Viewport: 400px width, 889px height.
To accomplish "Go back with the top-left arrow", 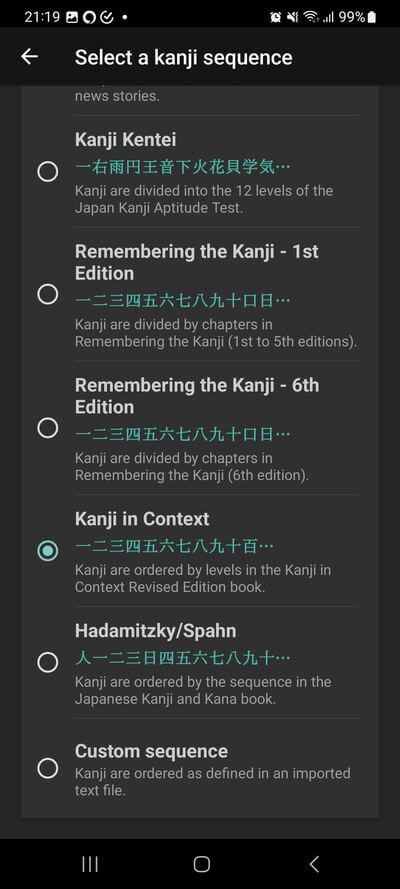I will pos(29,56).
